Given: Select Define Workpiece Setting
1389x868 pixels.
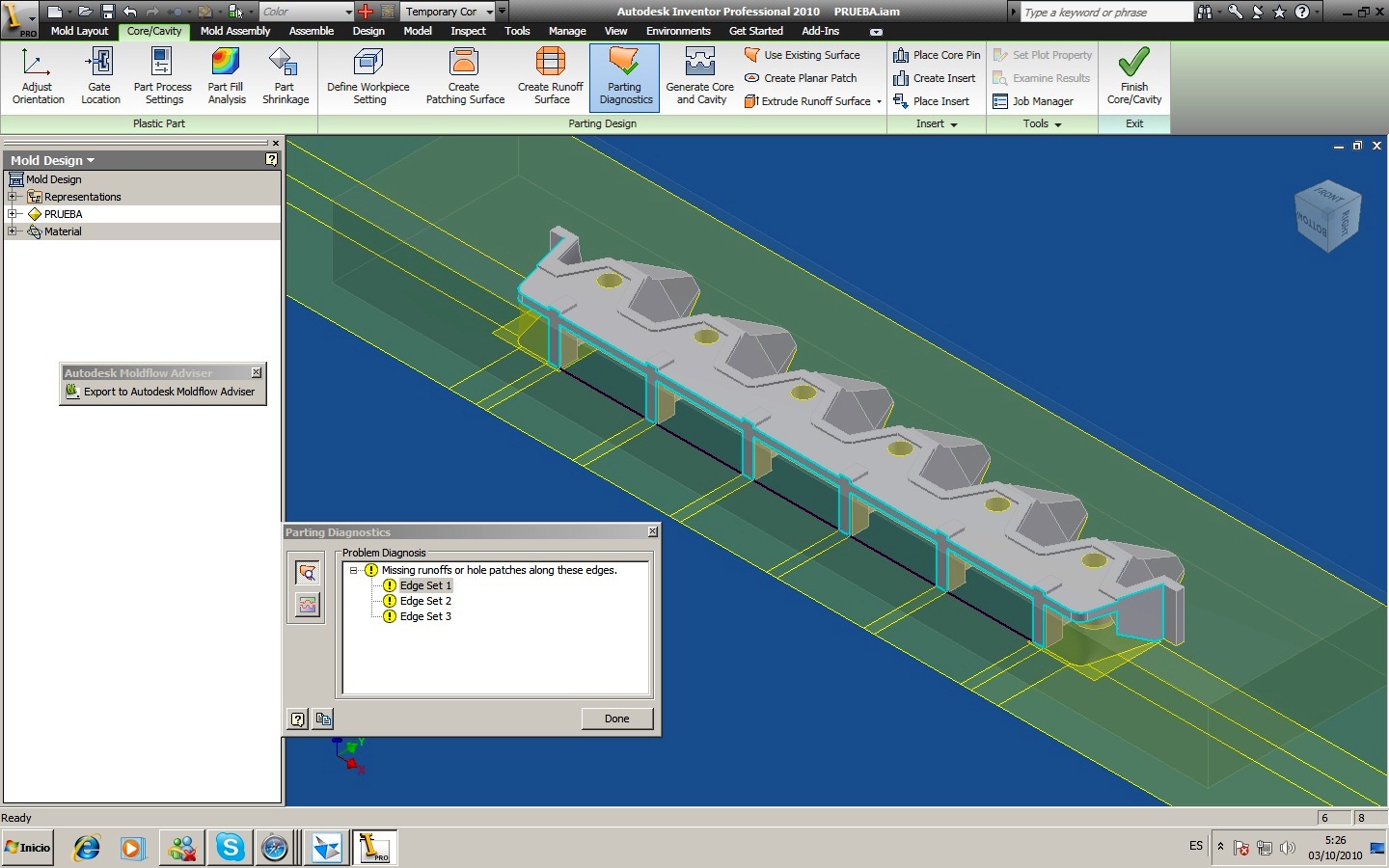Looking at the screenshot, I should click(x=368, y=76).
